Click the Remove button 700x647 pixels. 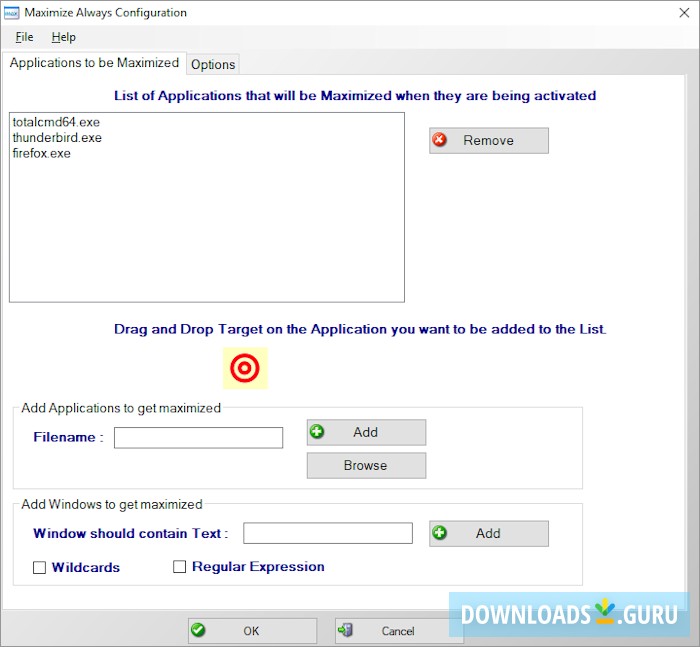point(489,141)
